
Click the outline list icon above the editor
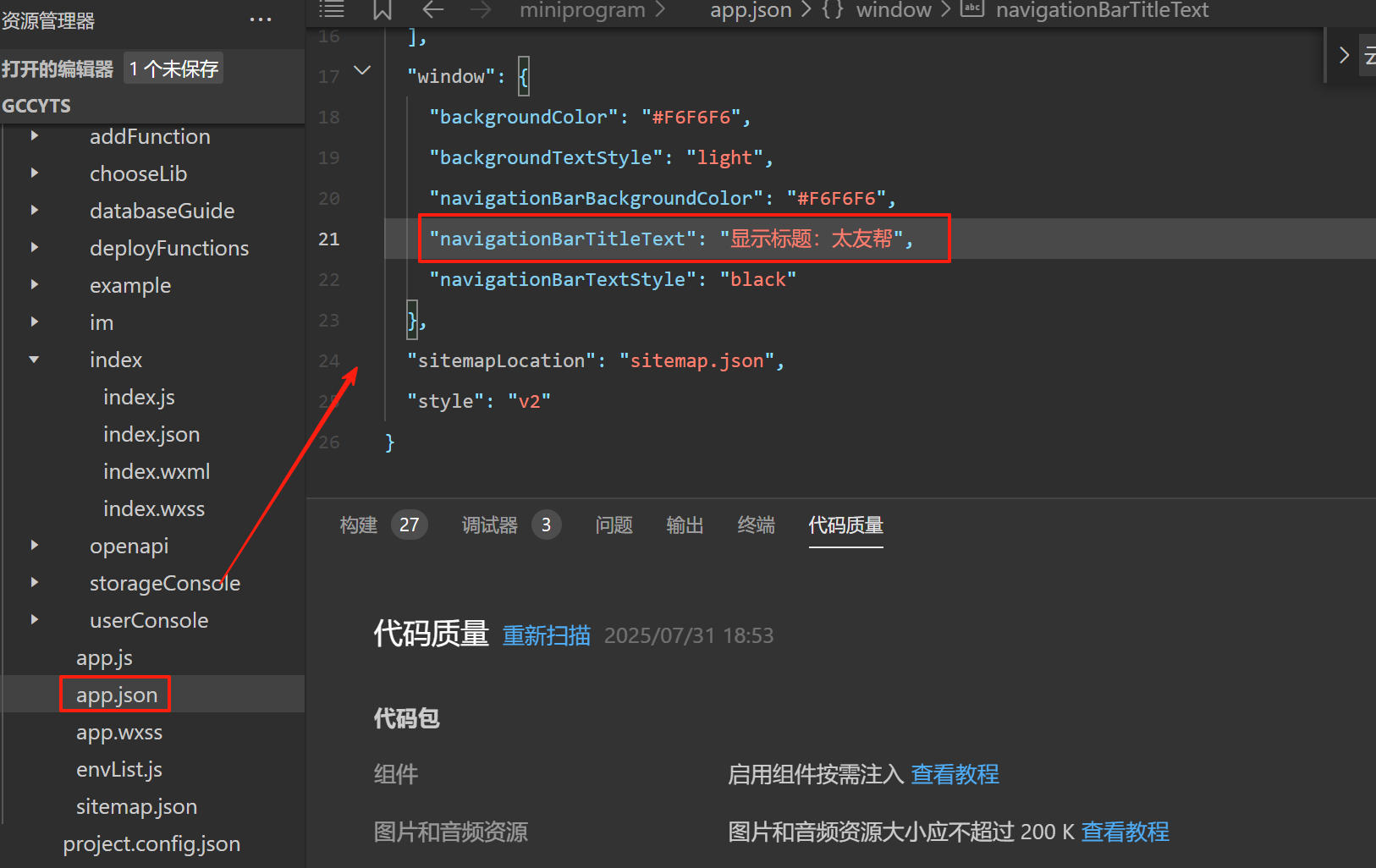coord(332,10)
